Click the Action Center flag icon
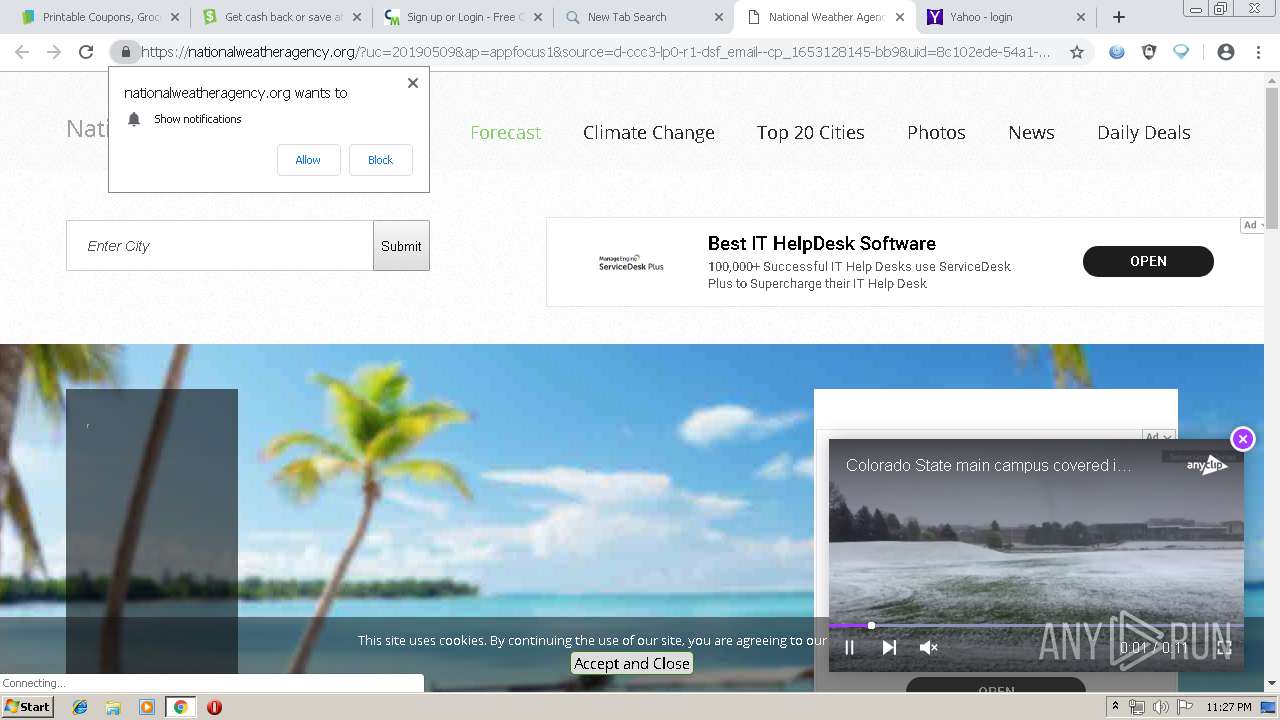Image resolution: width=1280 pixels, height=720 pixels. (1185, 707)
